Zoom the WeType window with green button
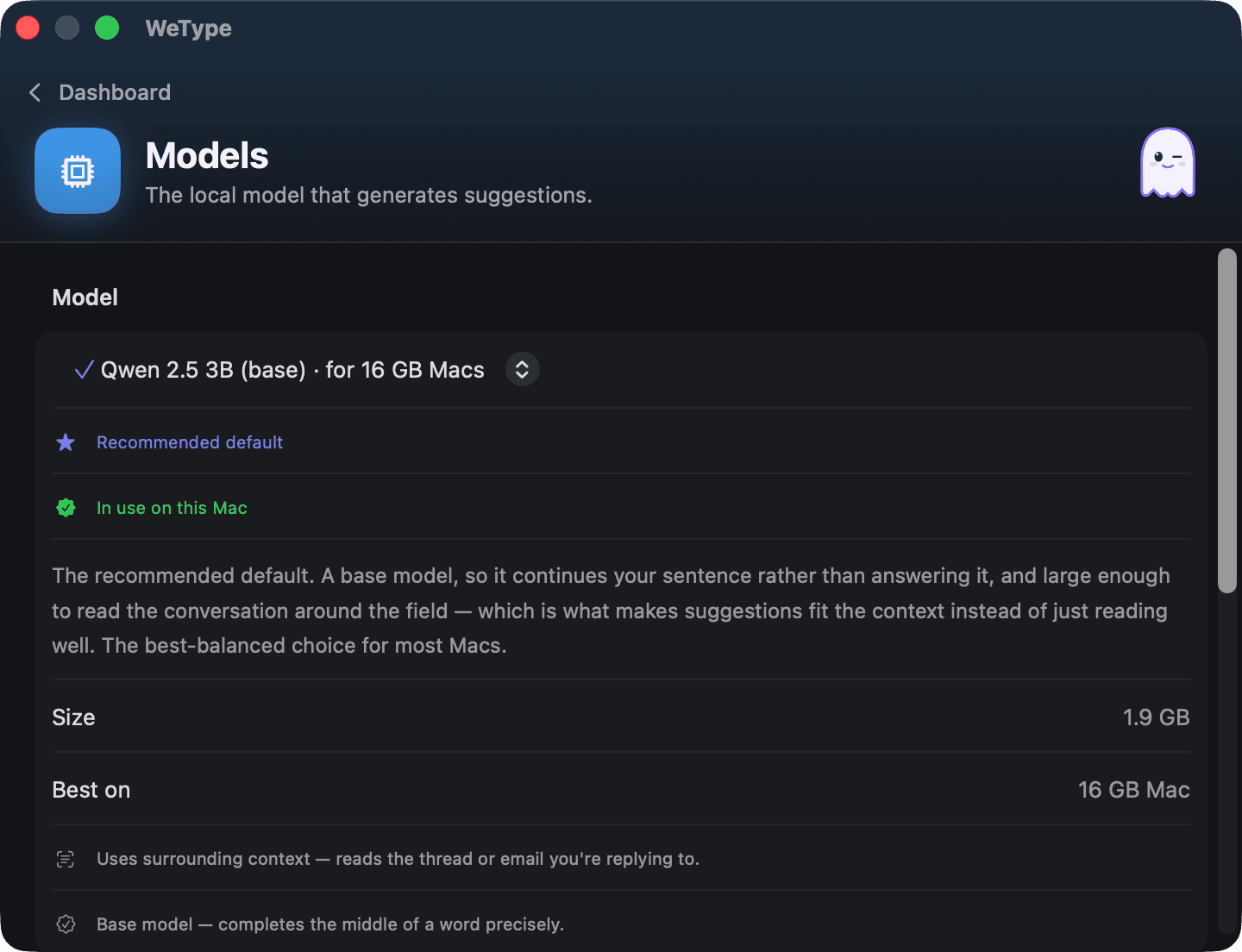1242x952 pixels. (x=107, y=28)
